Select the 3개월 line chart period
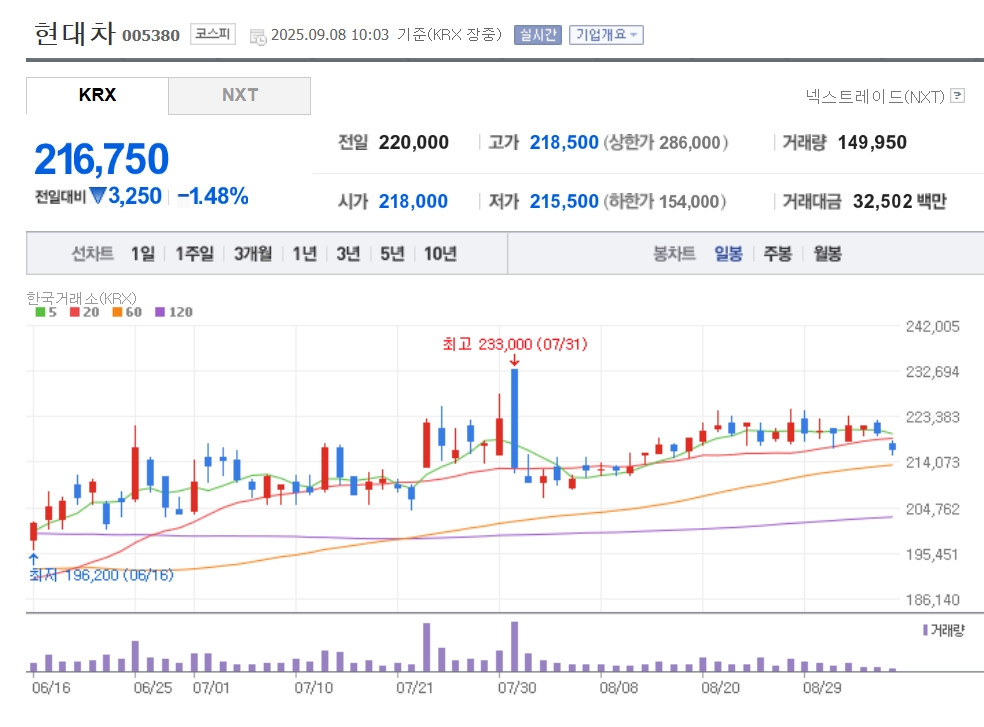 click(253, 254)
